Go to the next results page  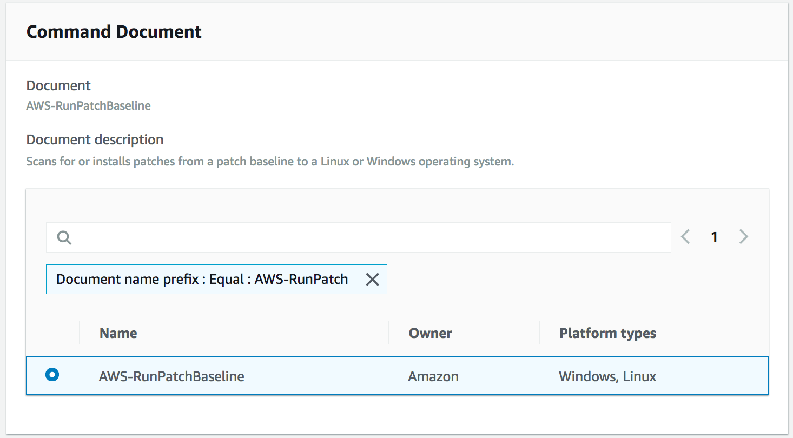(x=743, y=238)
